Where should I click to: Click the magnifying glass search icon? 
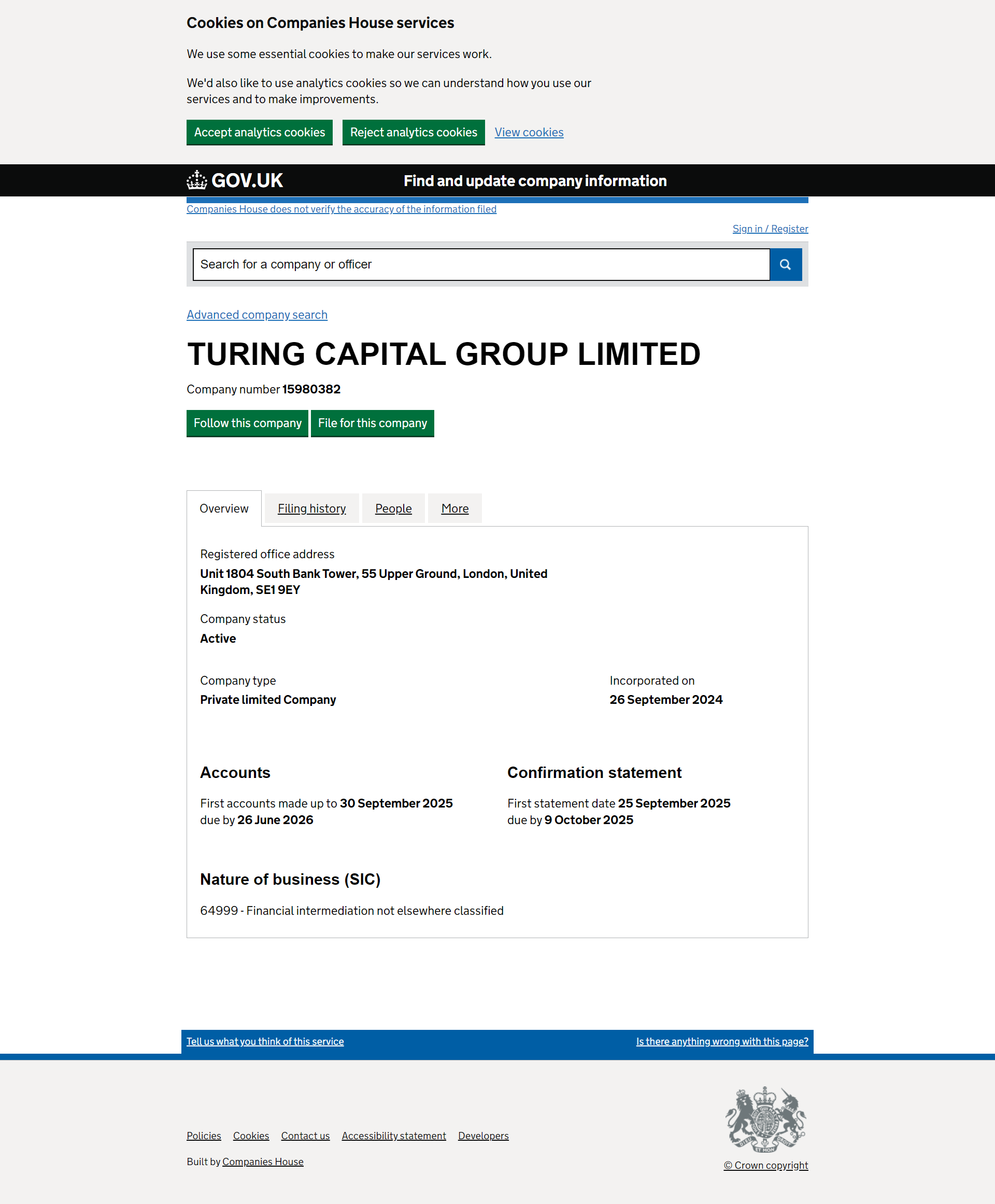click(785, 264)
